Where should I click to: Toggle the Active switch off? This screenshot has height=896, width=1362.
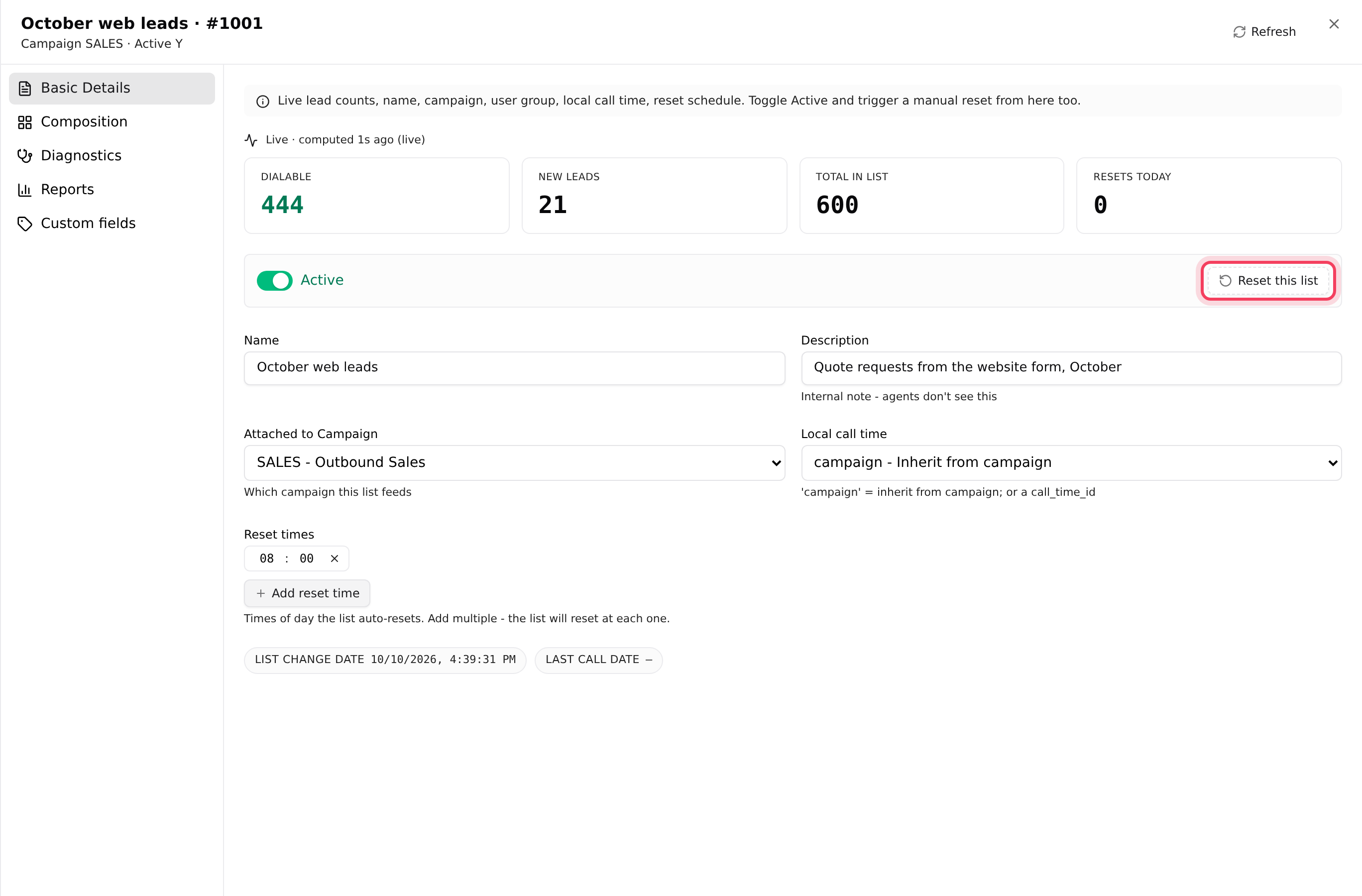point(275,280)
